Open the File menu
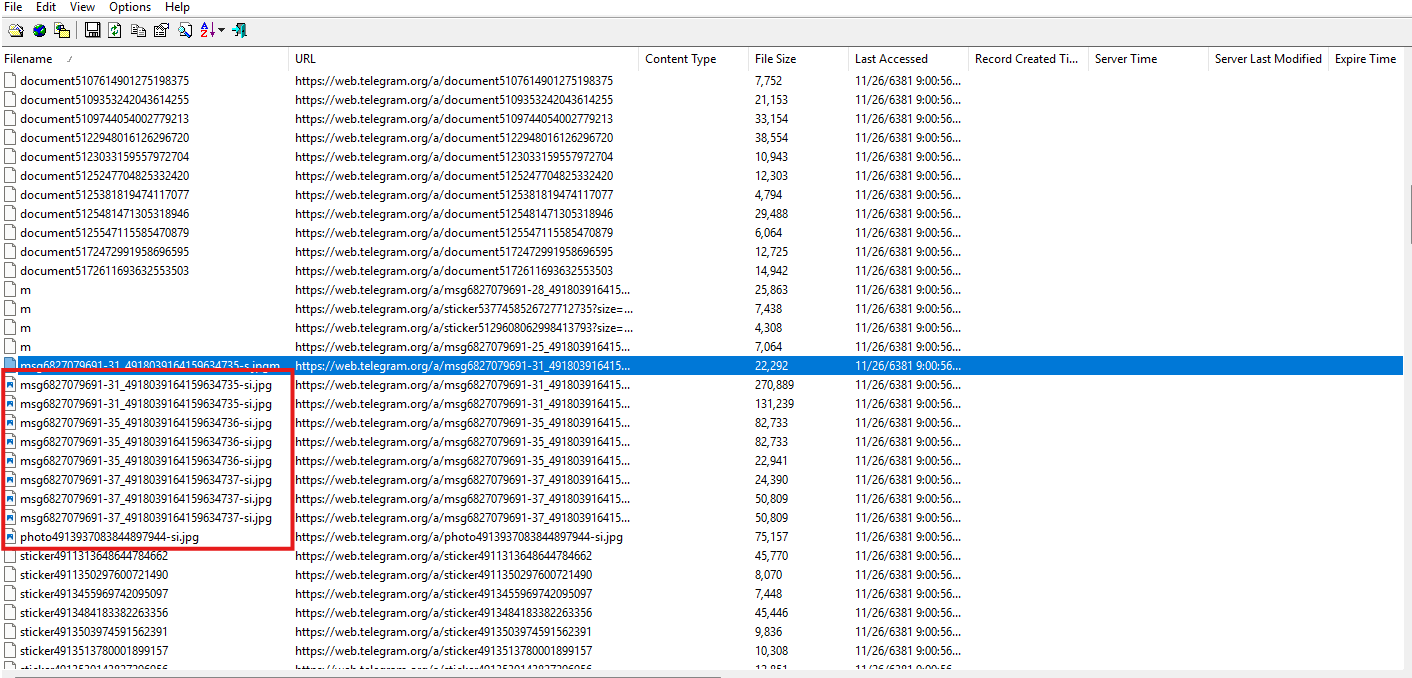This screenshot has width=1412, height=678. pyautogui.click(x=13, y=7)
